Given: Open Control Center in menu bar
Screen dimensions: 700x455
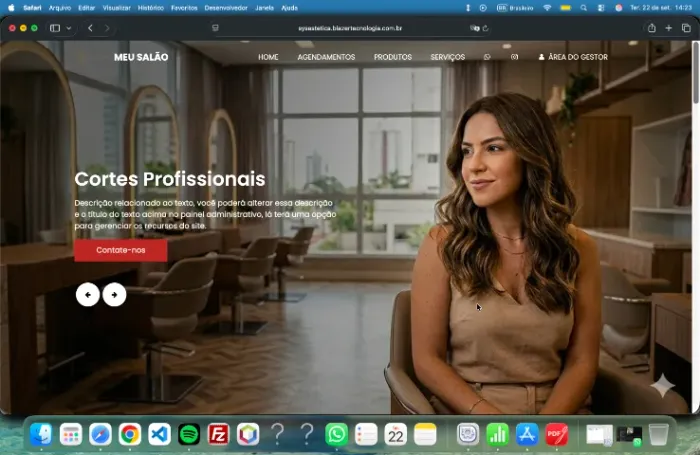Looking at the screenshot, I should (601, 8).
